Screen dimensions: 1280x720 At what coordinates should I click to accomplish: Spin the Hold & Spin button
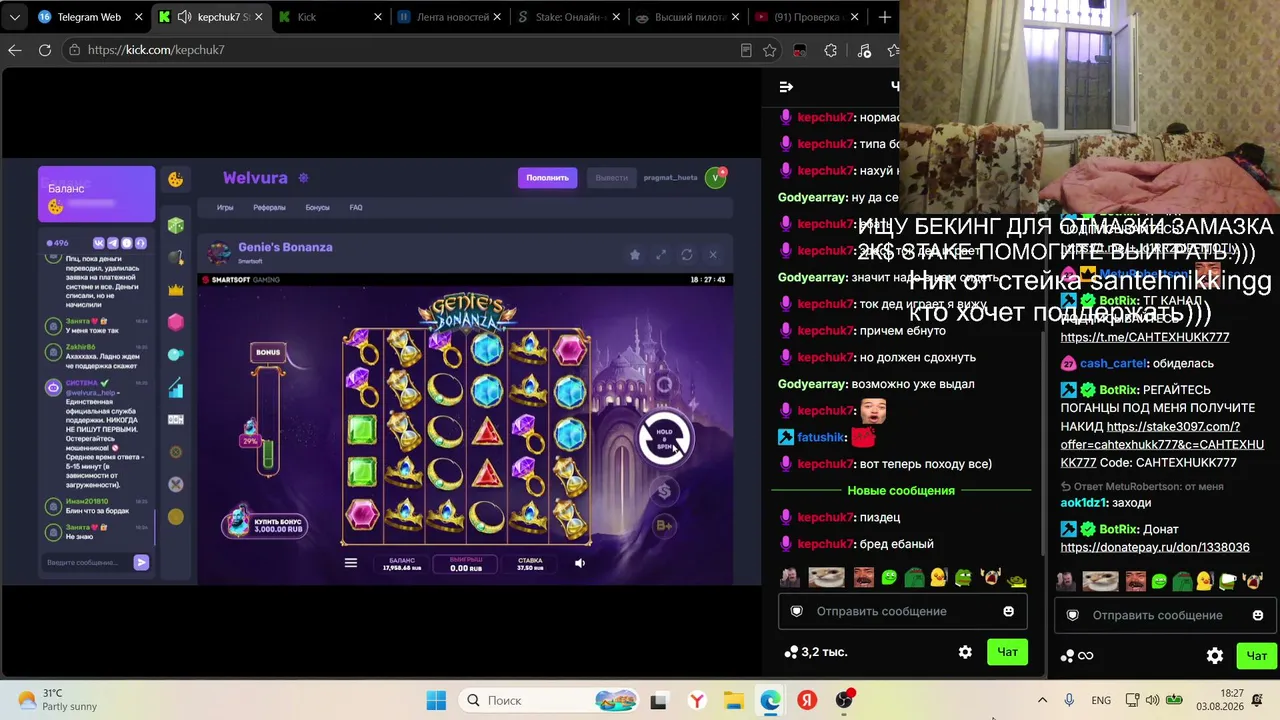pyautogui.click(x=665, y=438)
